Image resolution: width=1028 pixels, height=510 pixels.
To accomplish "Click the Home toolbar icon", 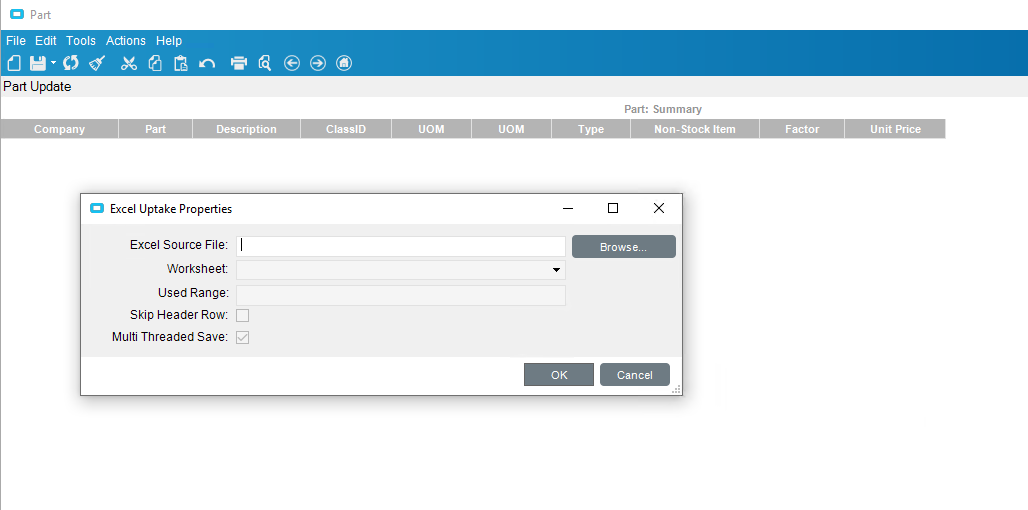I will pos(344,63).
